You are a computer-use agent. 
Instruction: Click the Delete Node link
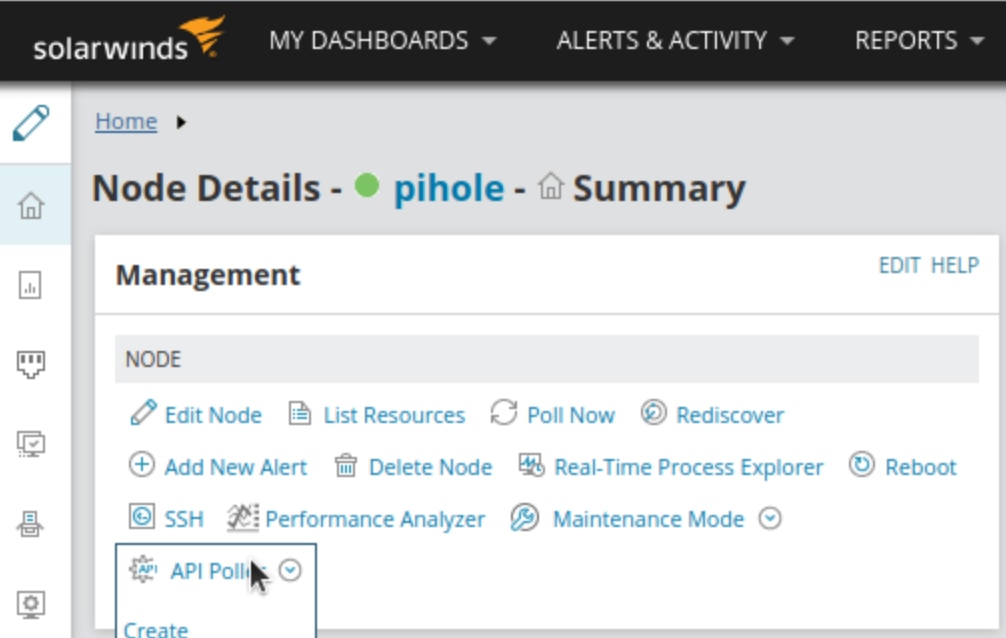(431, 467)
